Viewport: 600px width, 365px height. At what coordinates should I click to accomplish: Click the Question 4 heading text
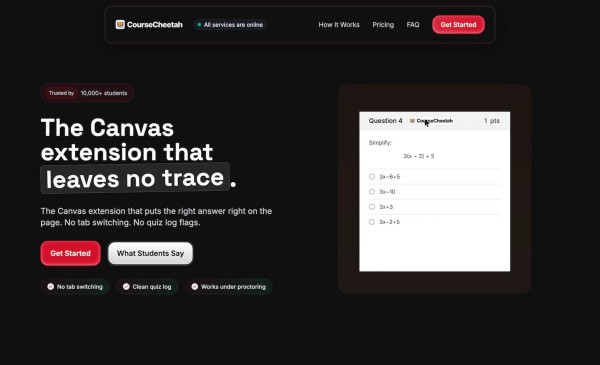385,121
